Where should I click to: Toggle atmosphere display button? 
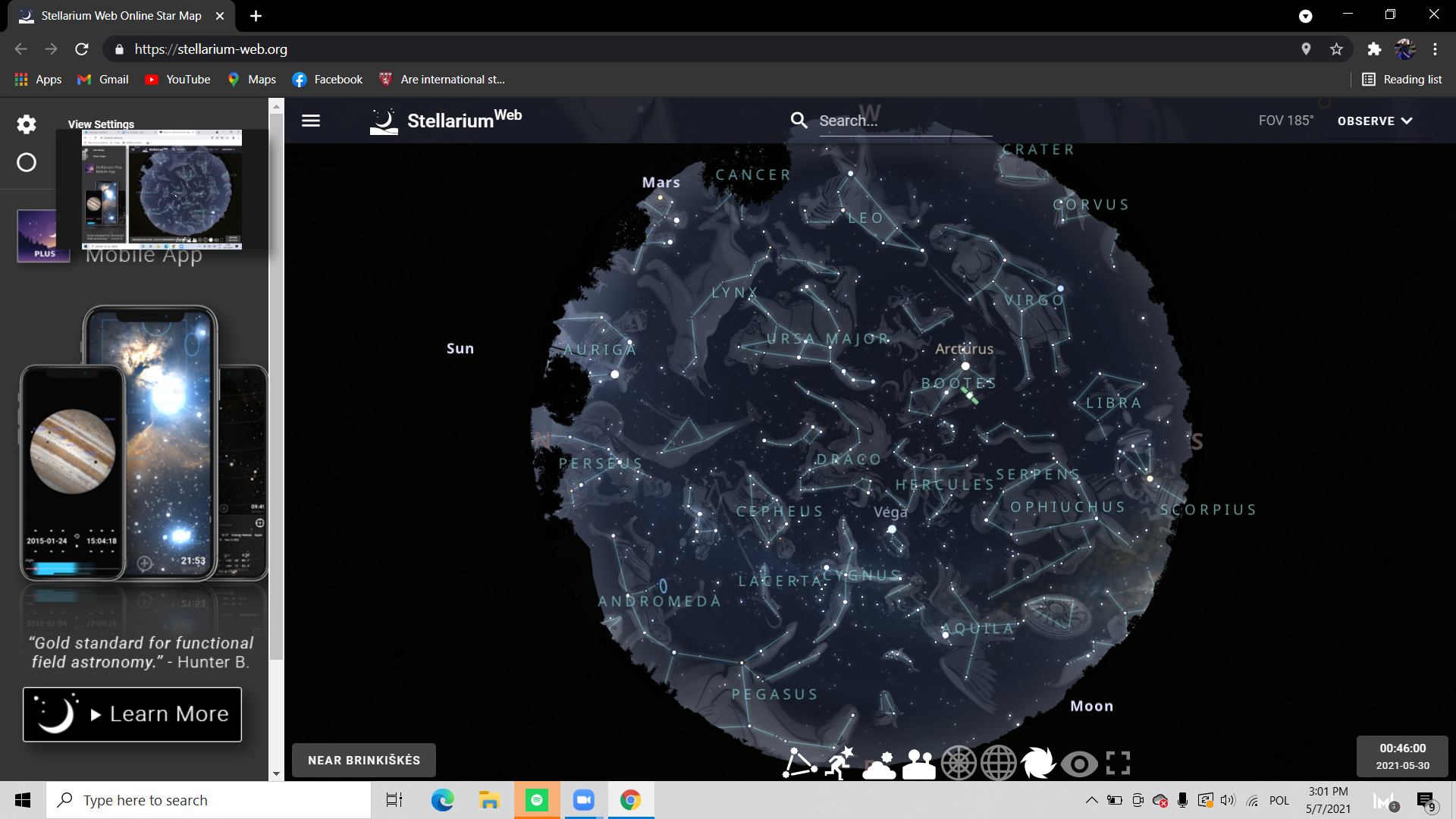pos(879,764)
